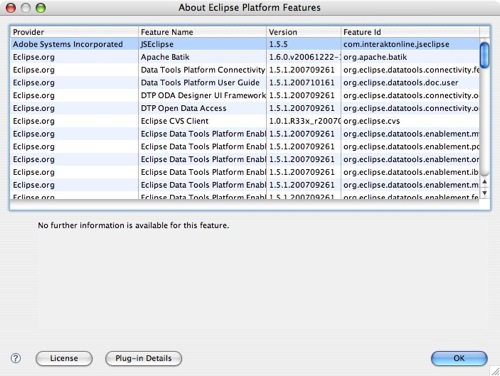500x376 pixels.
Task: Select the Apache Batik row
Action: pyautogui.click(x=245, y=57)
